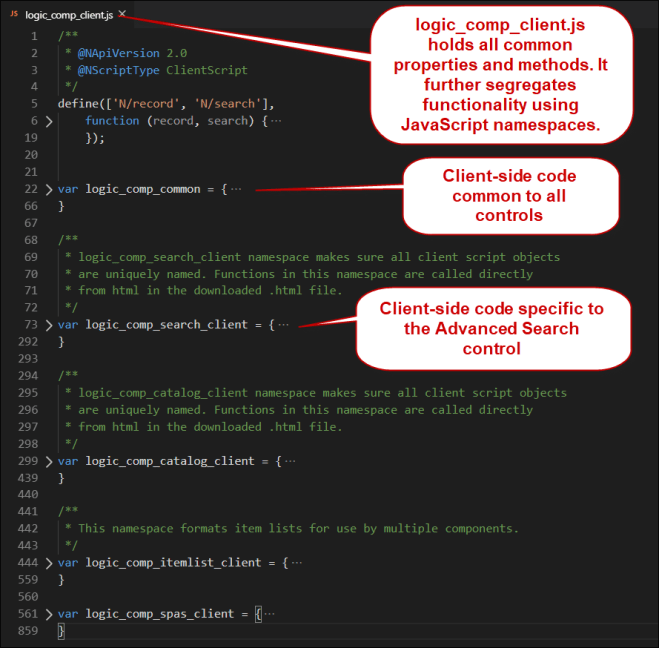Viewport: 659px width, 648px height.
Task: Click the @NScriptType ClientScript annotation
Action: click(x=163, y=70)
